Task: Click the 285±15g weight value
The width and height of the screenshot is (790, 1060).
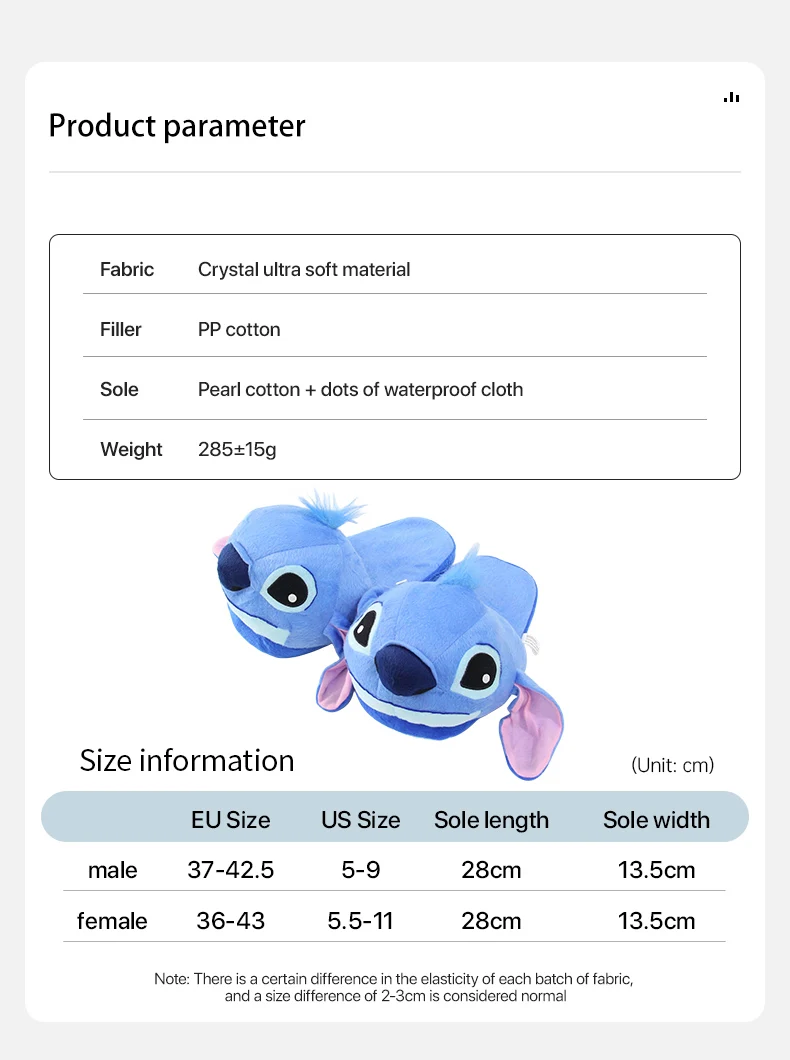Action: tap(237, 449)
